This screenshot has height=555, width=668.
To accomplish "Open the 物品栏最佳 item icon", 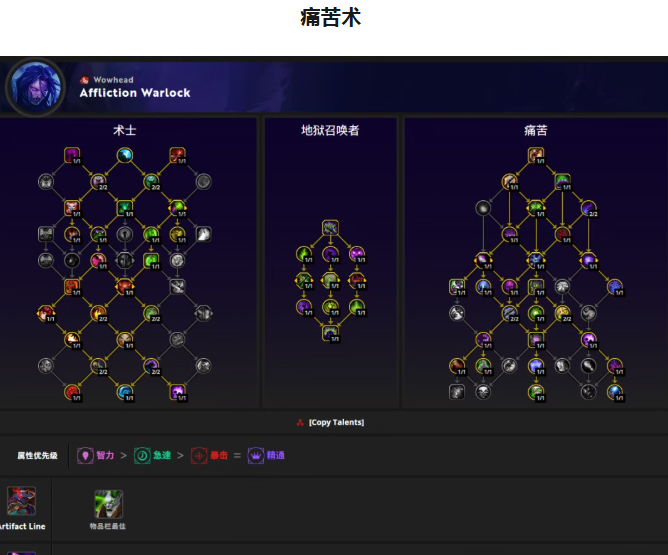I will coord(108,503).
